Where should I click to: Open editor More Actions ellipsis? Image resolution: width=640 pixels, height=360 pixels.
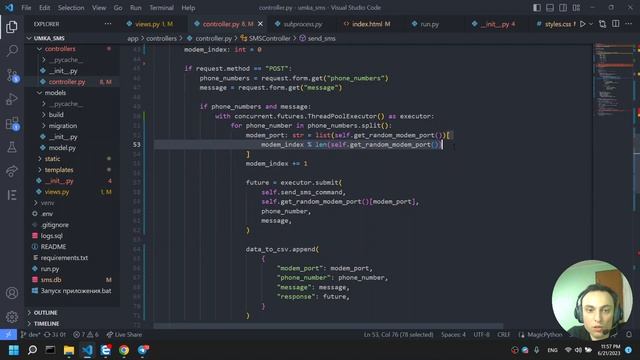pyautogui.click(x=629, y=24)
